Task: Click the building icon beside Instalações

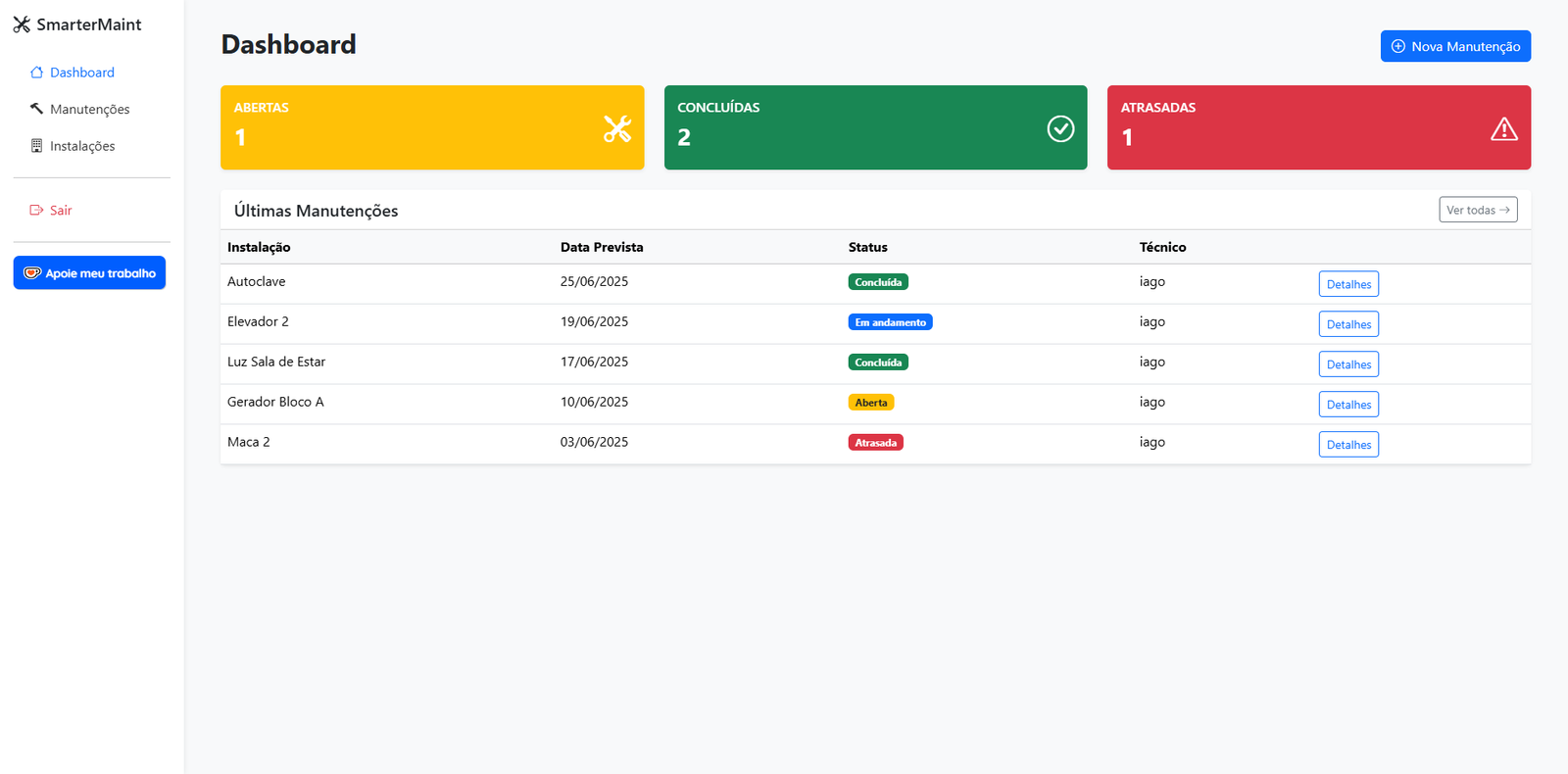Action: [36, 146]
